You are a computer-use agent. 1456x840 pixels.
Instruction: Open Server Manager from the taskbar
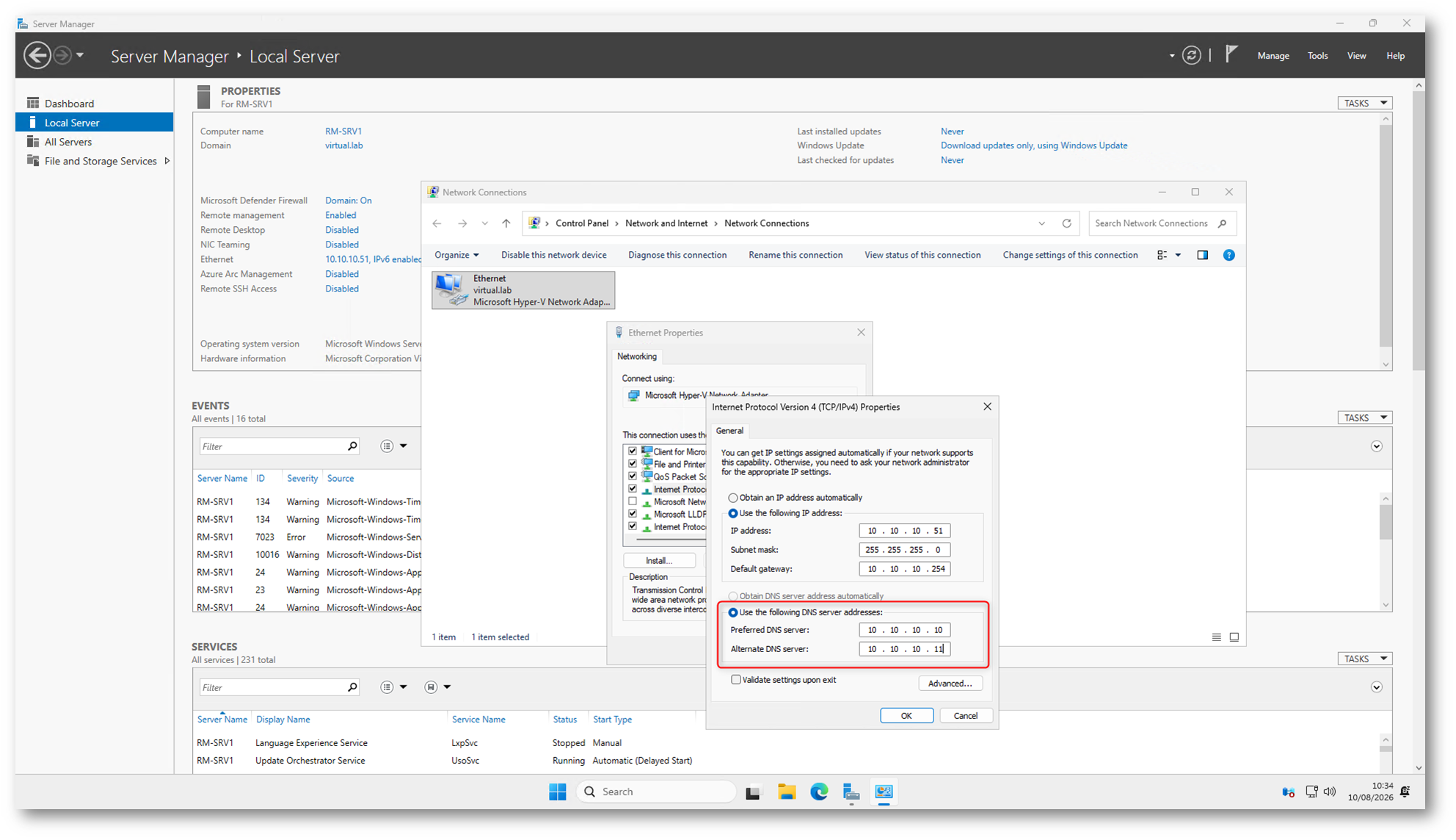click(x=851, y=792)
